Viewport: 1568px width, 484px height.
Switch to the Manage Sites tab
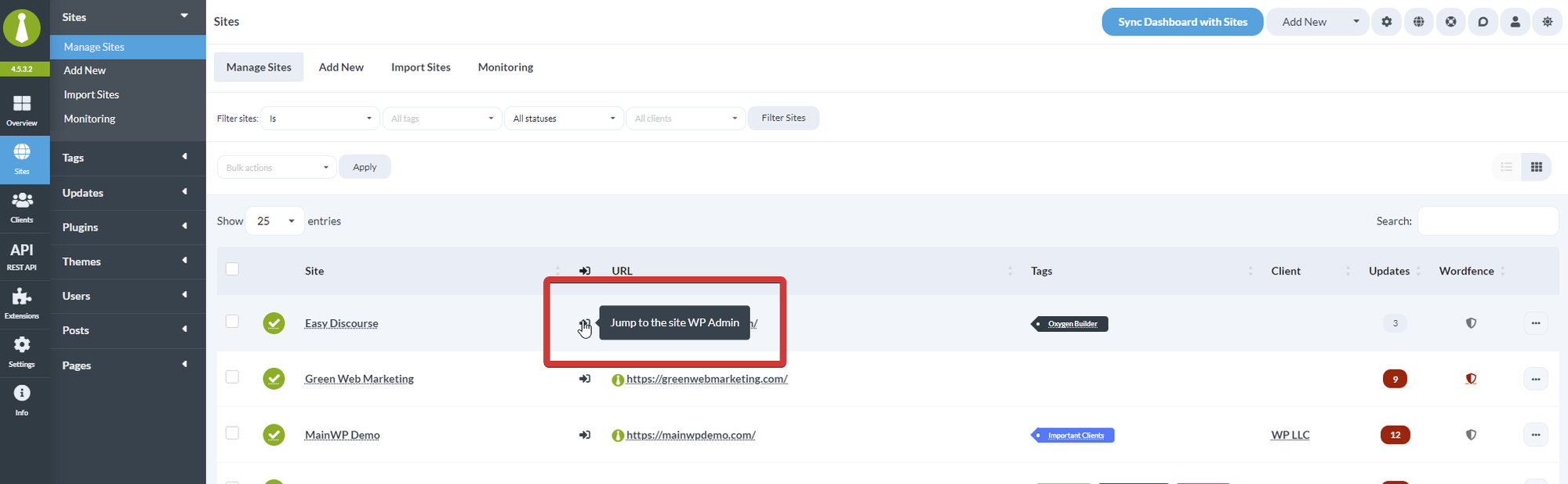pos(259,67)
